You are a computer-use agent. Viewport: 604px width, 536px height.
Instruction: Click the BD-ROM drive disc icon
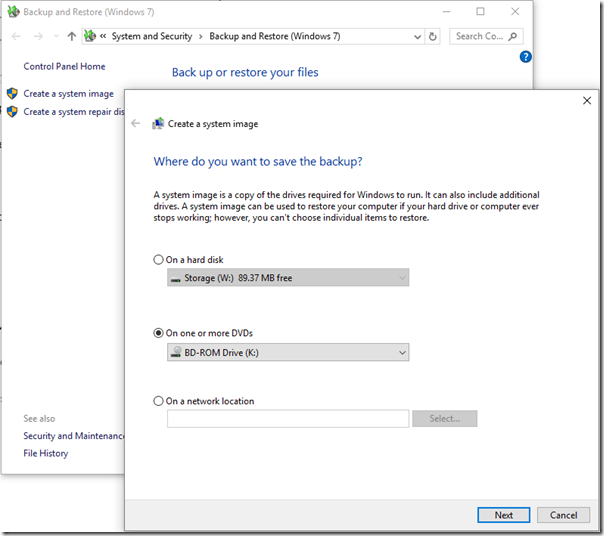point(176,352)
